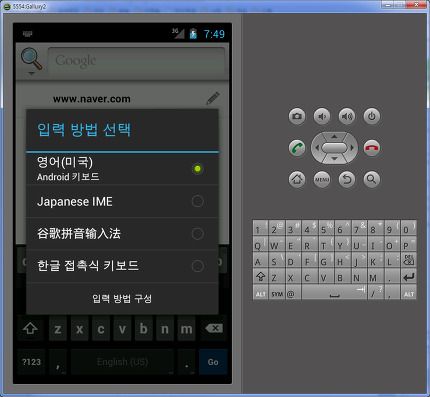Click the D-pad left arrow
The width and height of the screenshot is (430, 397).
(x=317, y=148)
